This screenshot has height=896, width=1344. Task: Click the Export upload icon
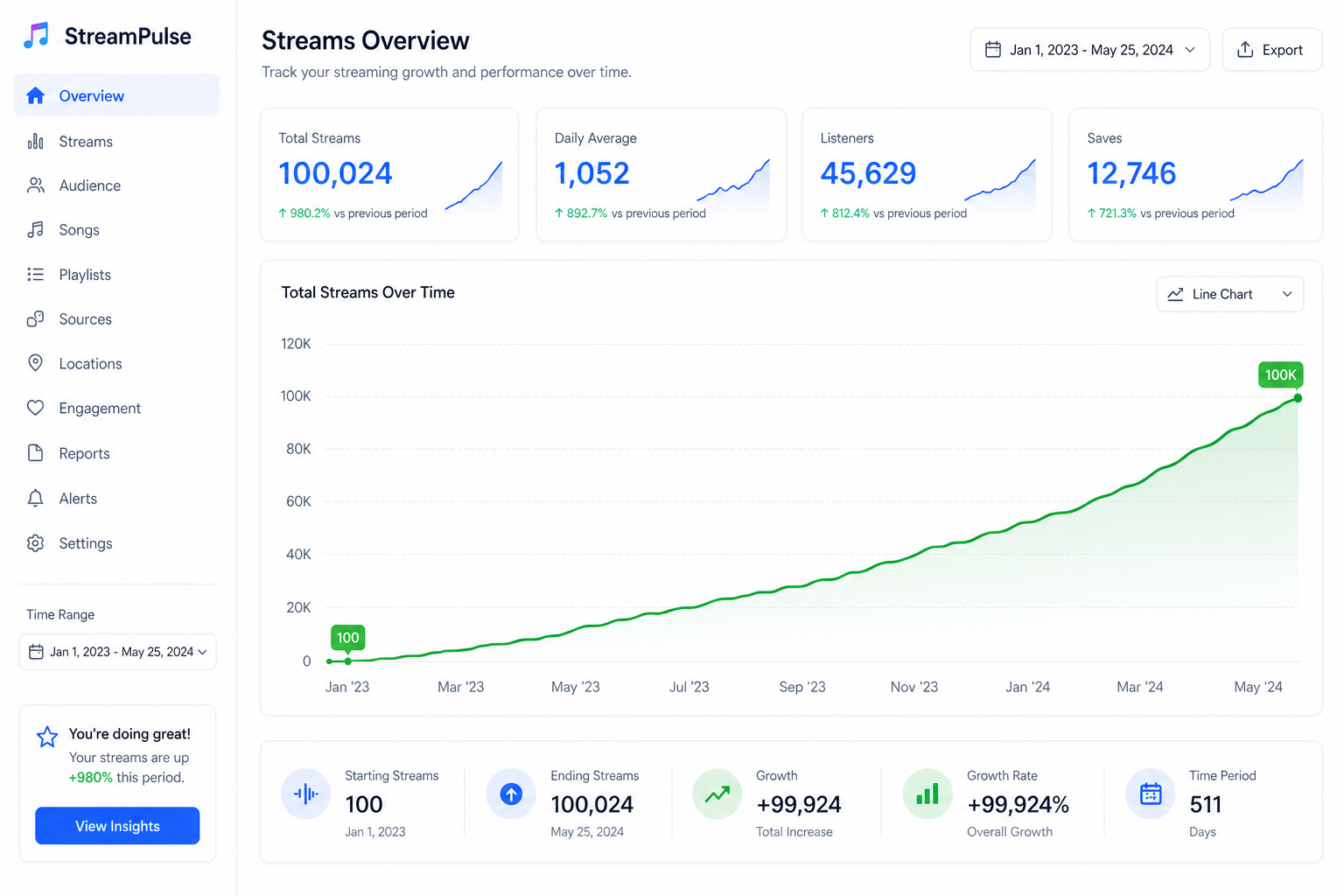(1245, 49)
